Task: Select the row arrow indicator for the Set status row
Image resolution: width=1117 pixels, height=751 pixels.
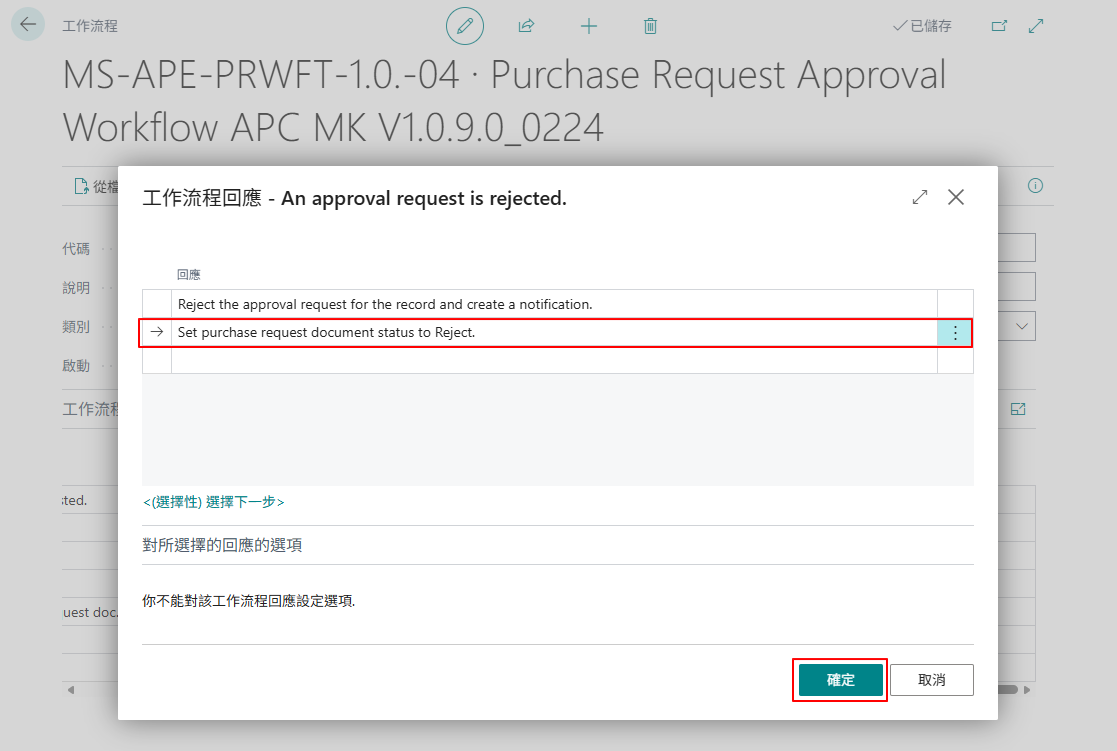Action: pos(157,332)
